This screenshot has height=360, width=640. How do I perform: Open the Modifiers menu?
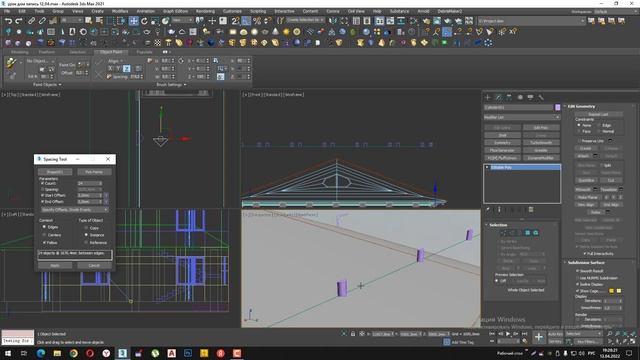(x=120, y=11)
